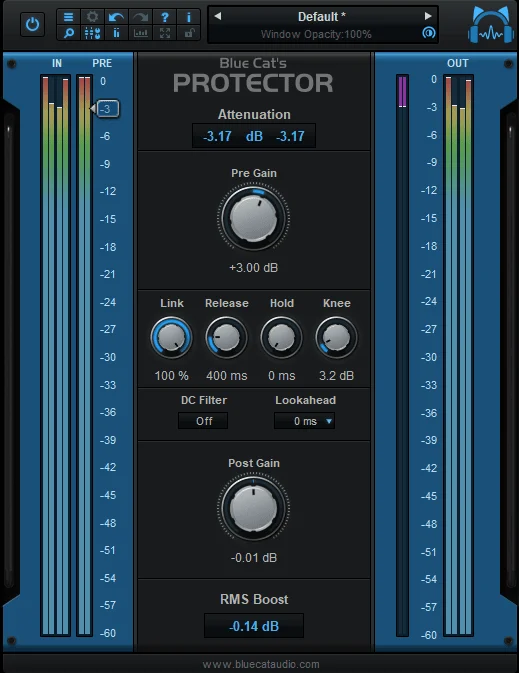Image resolution: width=519 pixels, height=673 pixels.
Task: Click the Link knob
Action: pos(171,338)
